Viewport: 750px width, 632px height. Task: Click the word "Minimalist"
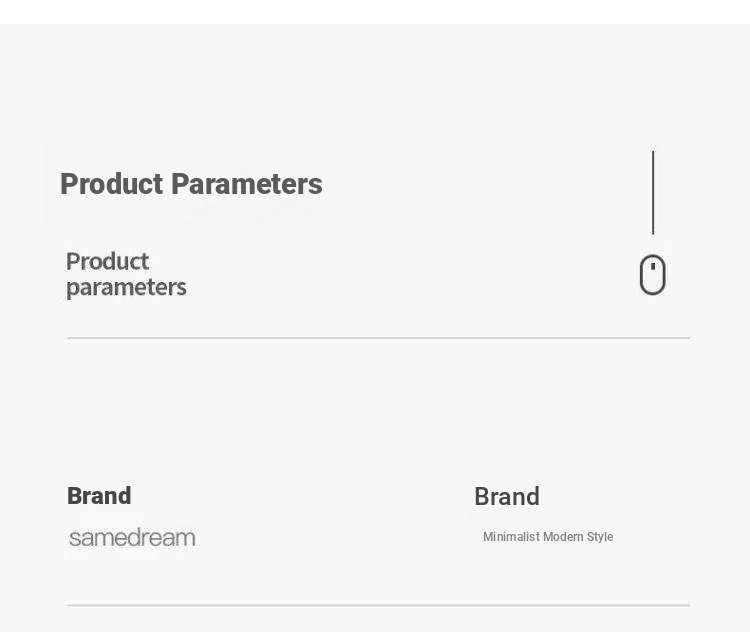coord(511,537)
